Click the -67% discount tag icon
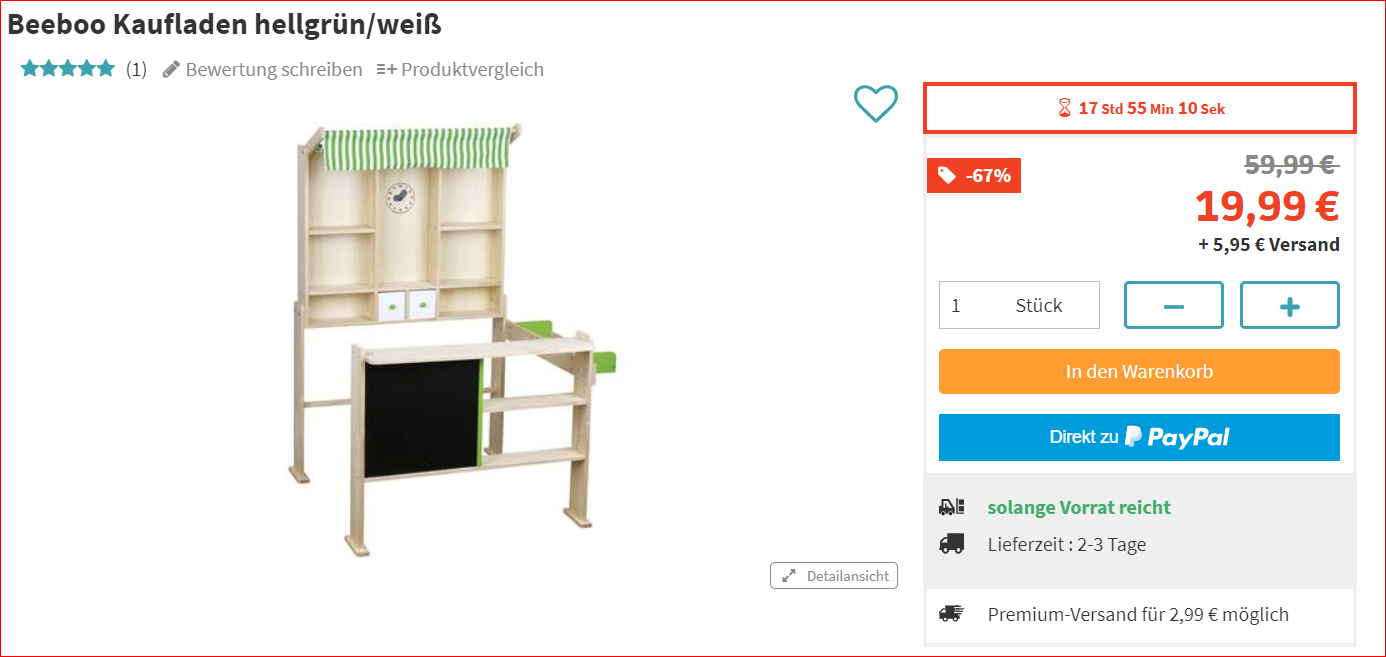This screenshot has width=1386, height=657. (947, 176)
